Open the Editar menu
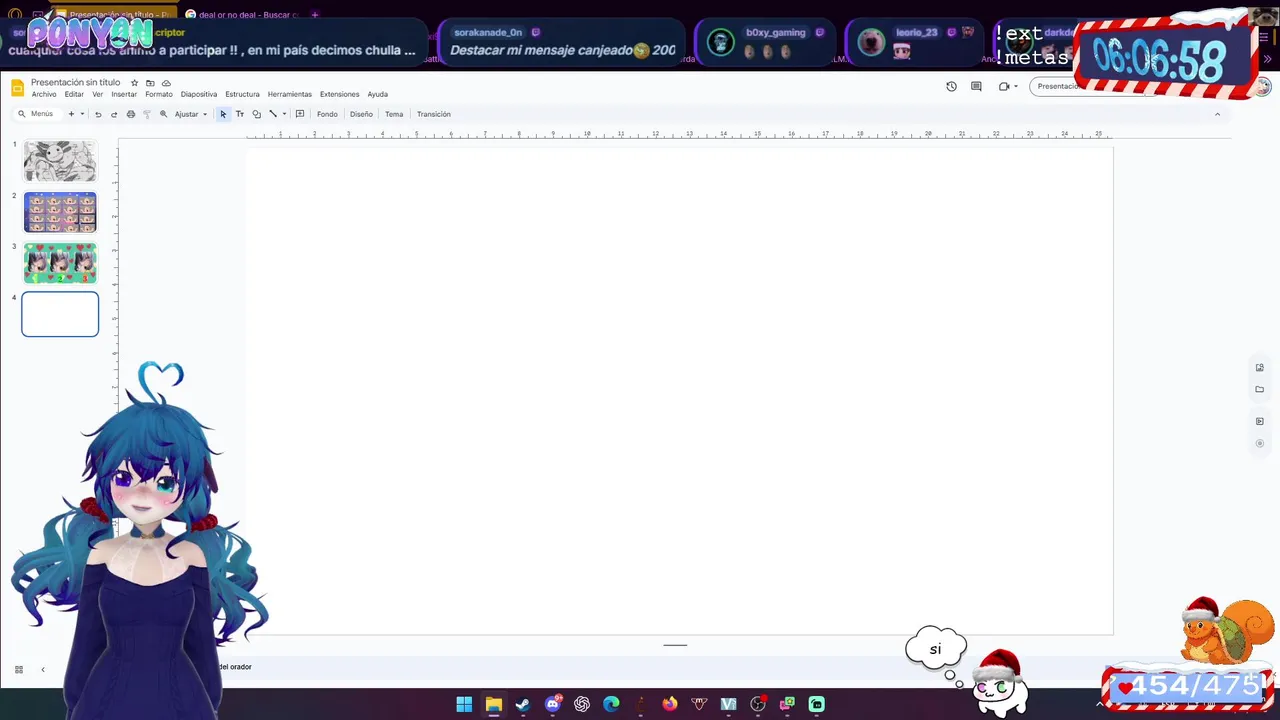The height and width of the screenshot is (720, 1280). point(74,94)
